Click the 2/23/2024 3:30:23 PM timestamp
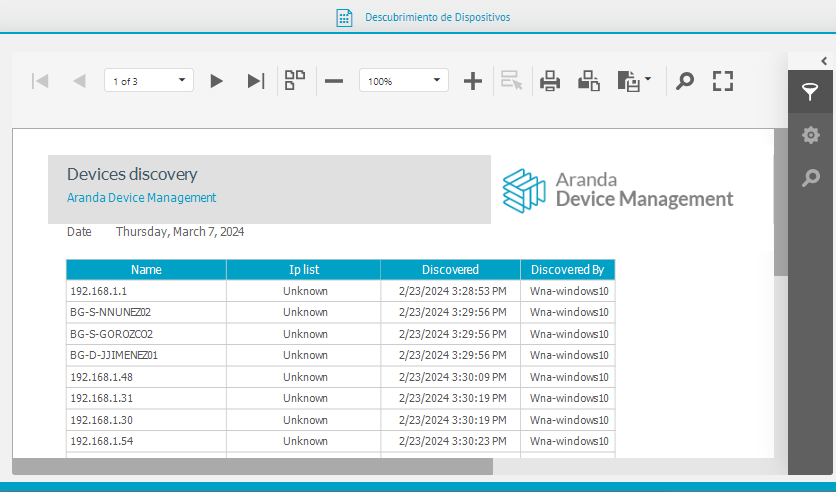Screen dimensions: 836x492 (453, 441)
